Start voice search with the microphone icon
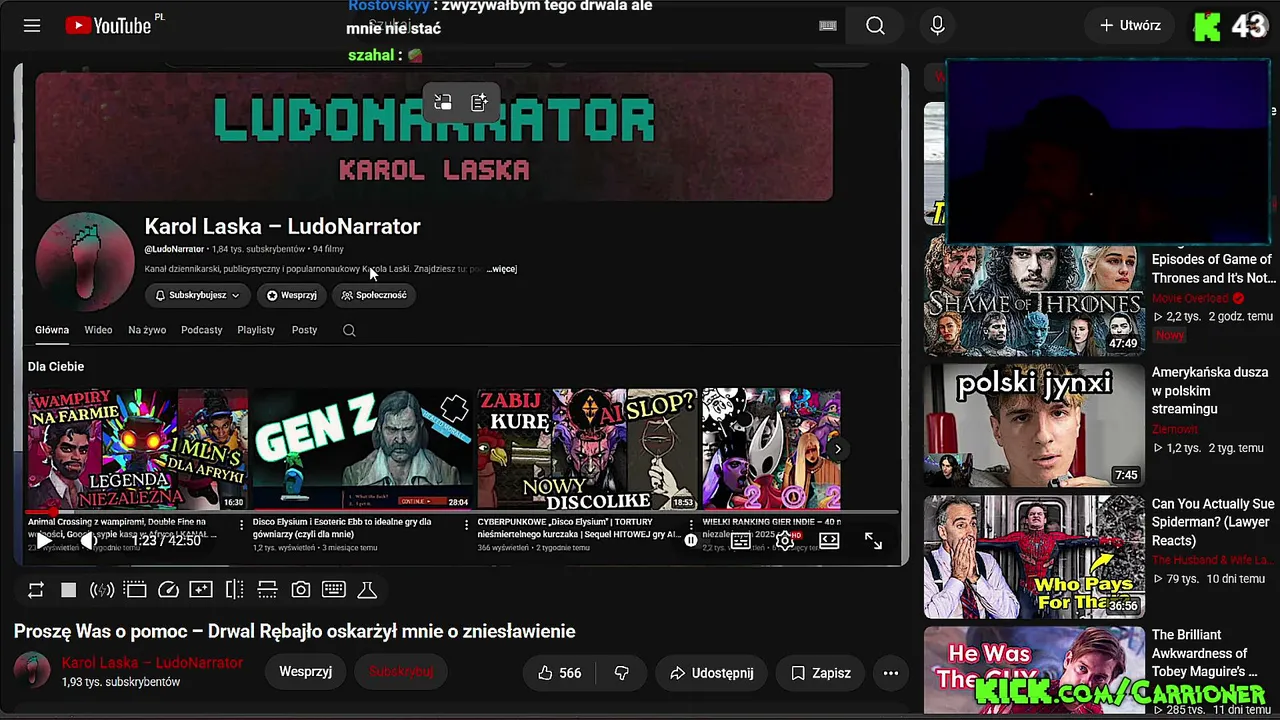The width and height of the screenshot is (1280, 720). click(x=937, y=26)
